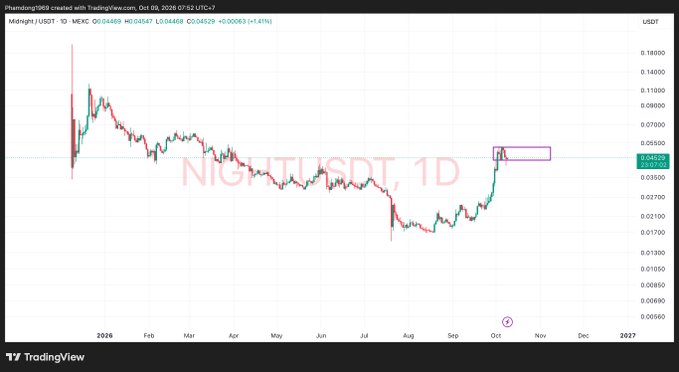Click the Dec label on the time axis
The width and height of the screenshot is (679, 372).
[583, 336]
